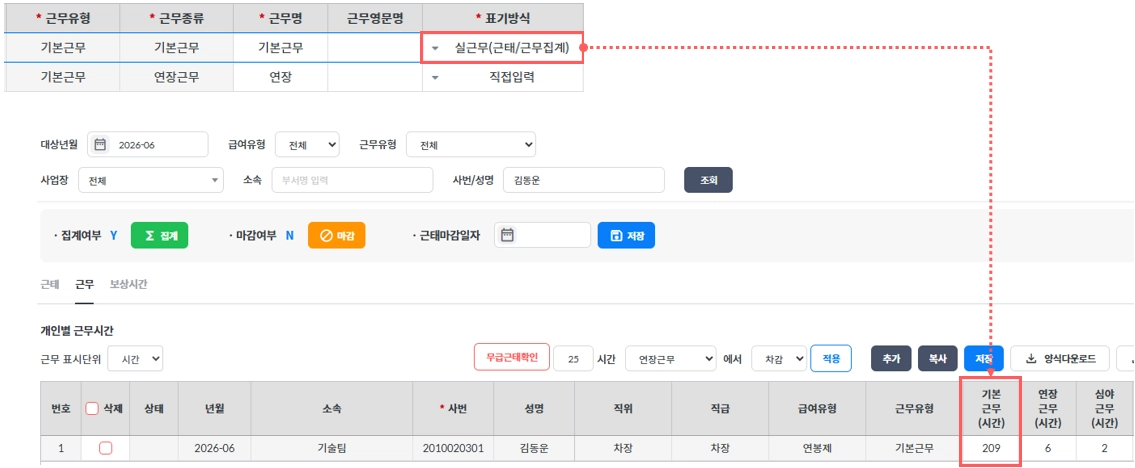Click the 대상년월 date field 2026-06
Screen dimensions: 1135x468
point(148,145)
